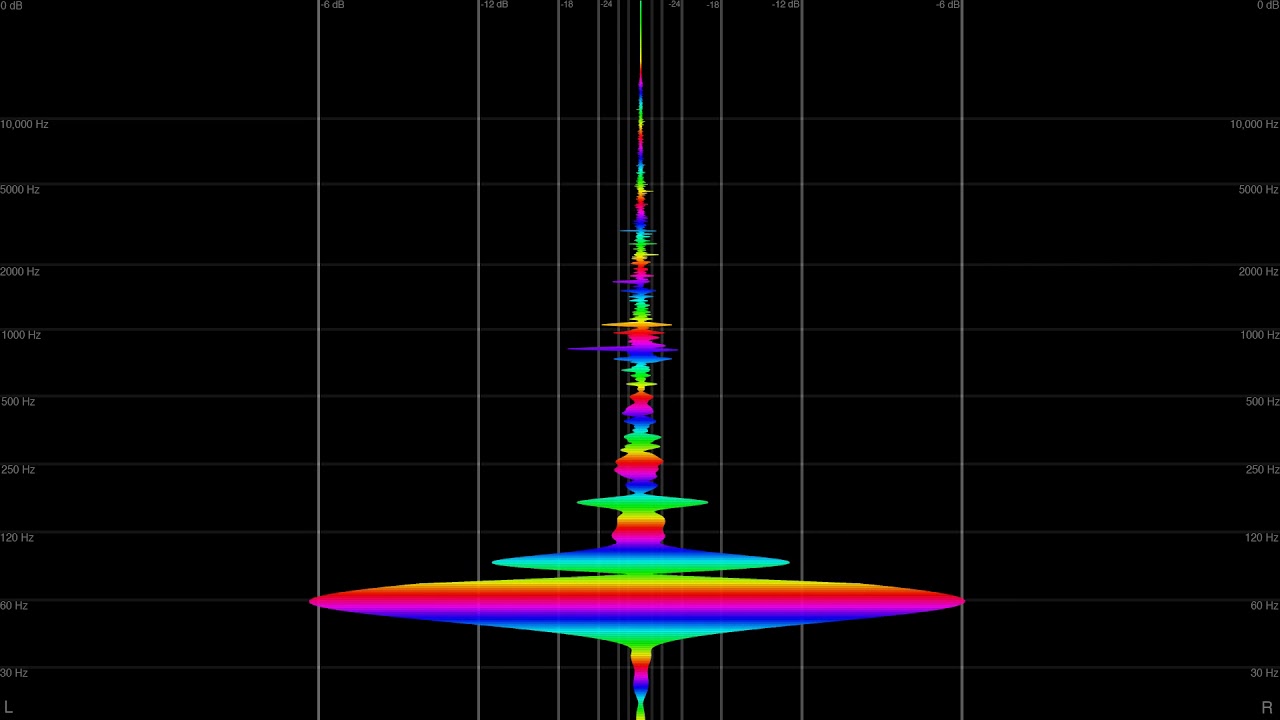Click the 0 dB label on R side
Image resolution: width=1280 pixels, height=720 pixels.
1267,5
